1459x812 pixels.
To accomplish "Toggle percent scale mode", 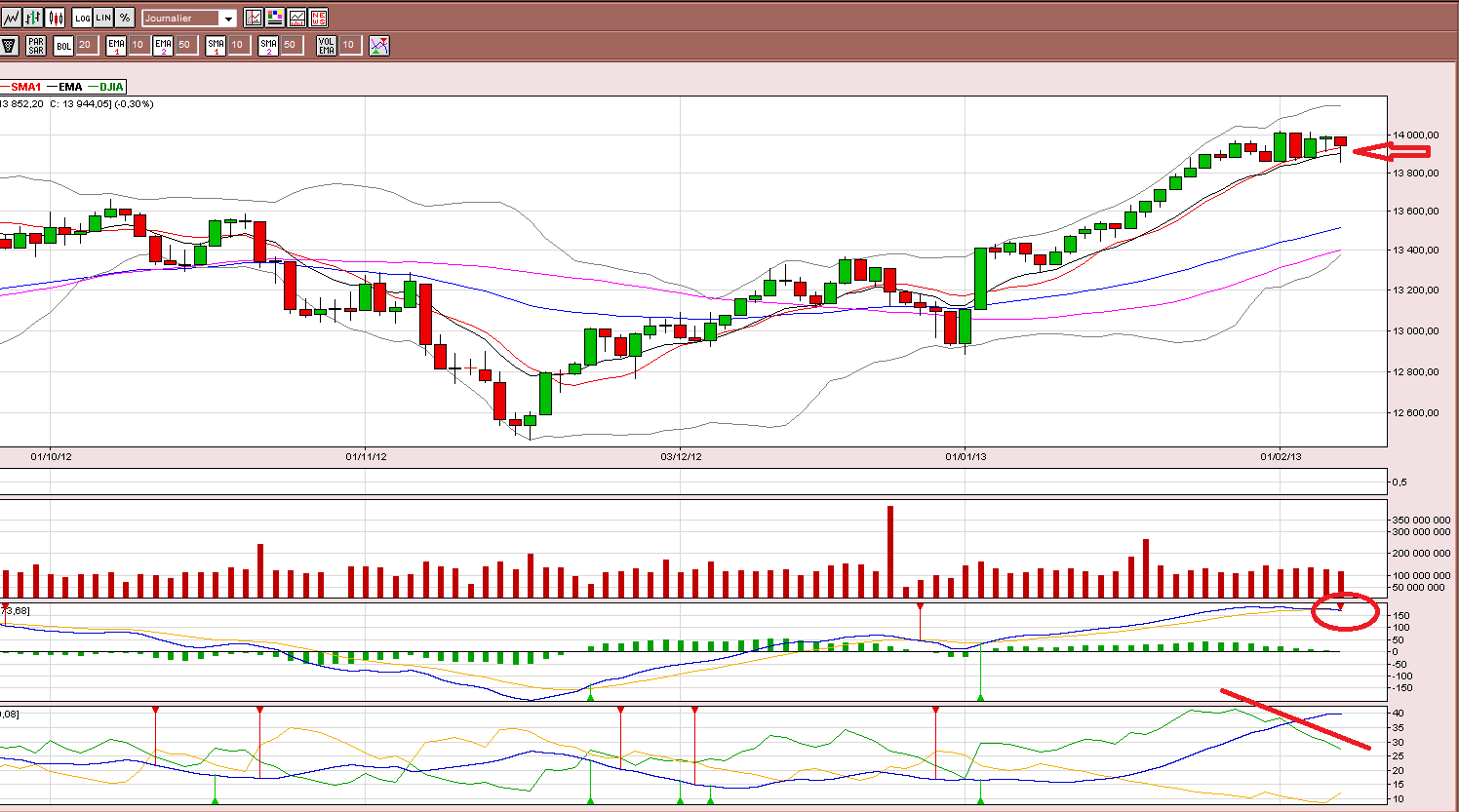I will coord(125,18).
